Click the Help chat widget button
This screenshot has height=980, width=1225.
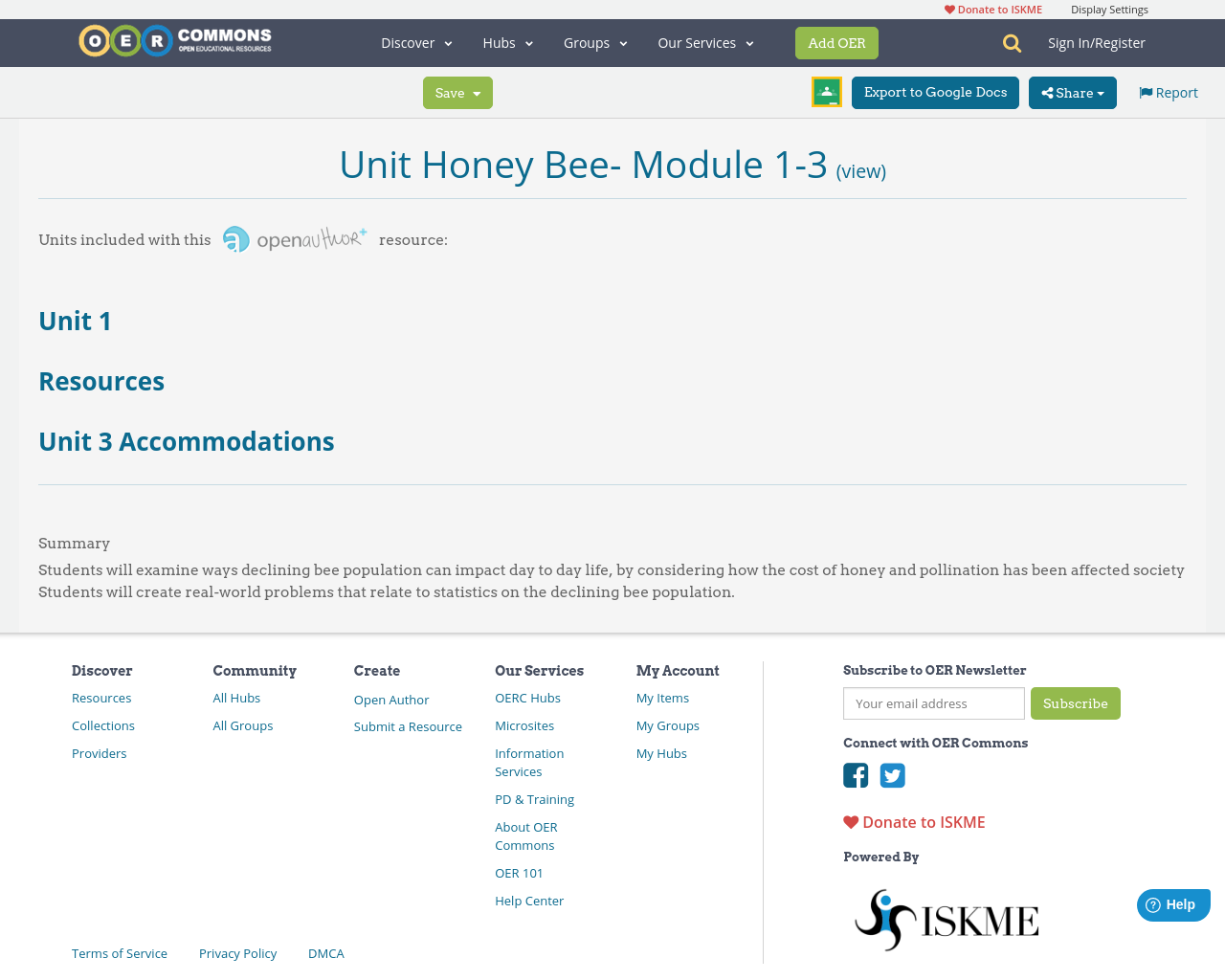(x=1173, y=903)
